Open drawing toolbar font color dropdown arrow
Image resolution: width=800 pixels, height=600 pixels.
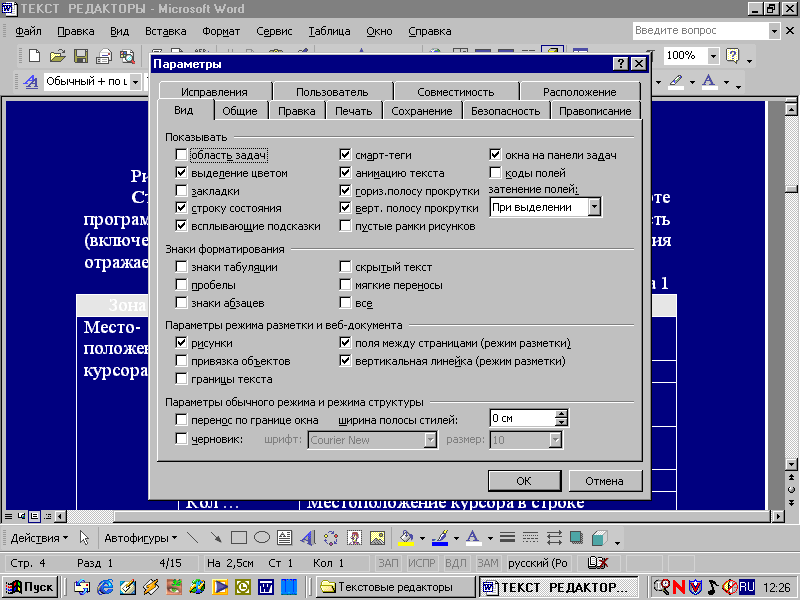click(x=490, y=538)
